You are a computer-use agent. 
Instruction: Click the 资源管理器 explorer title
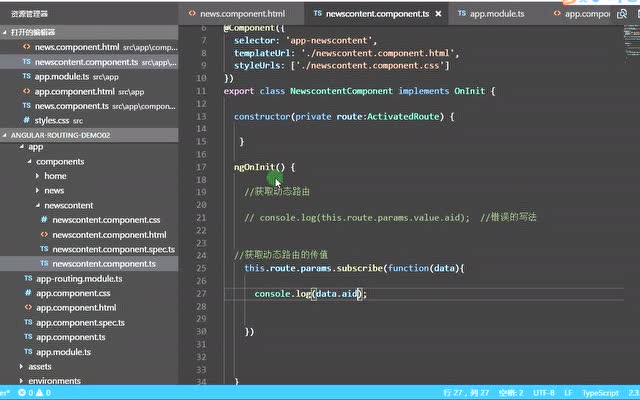click(29, 14)
